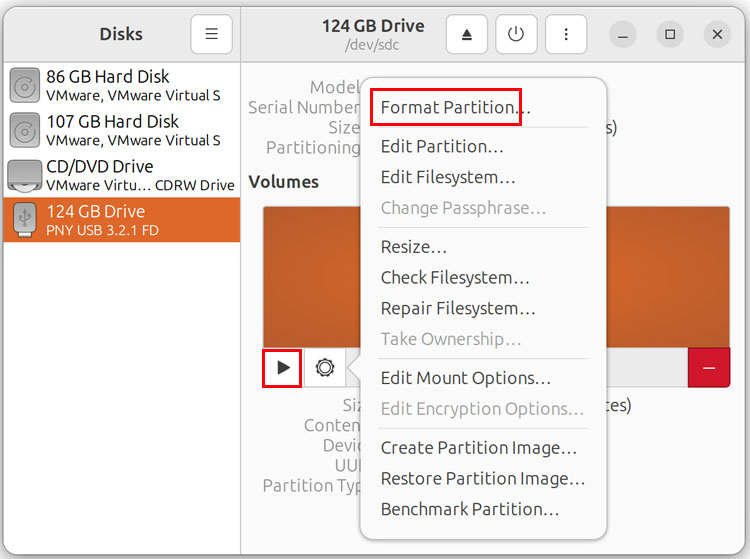Click the greyed Change Passphrase… entry

pyautogui.click(x=463, y=208)
